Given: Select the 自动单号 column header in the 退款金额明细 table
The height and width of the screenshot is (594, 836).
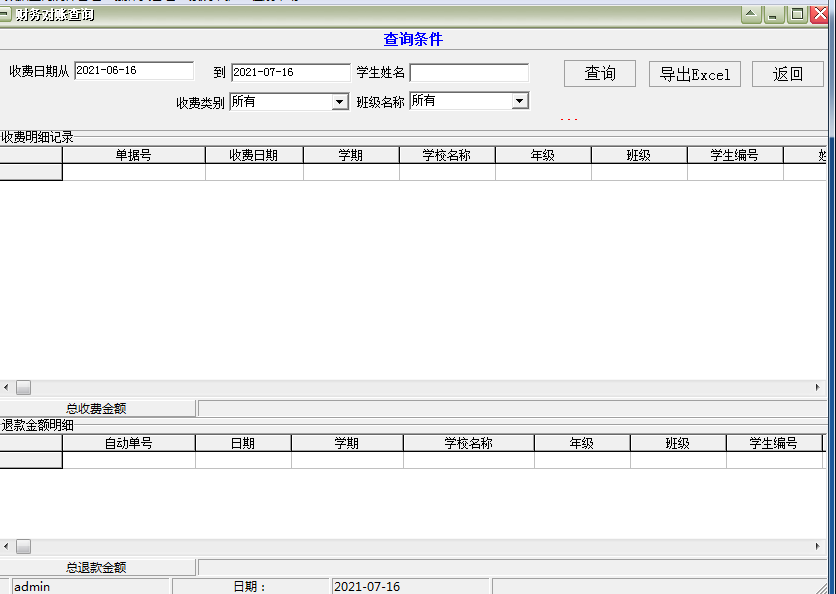Looking at the screenshot, I should pos(128,443).
